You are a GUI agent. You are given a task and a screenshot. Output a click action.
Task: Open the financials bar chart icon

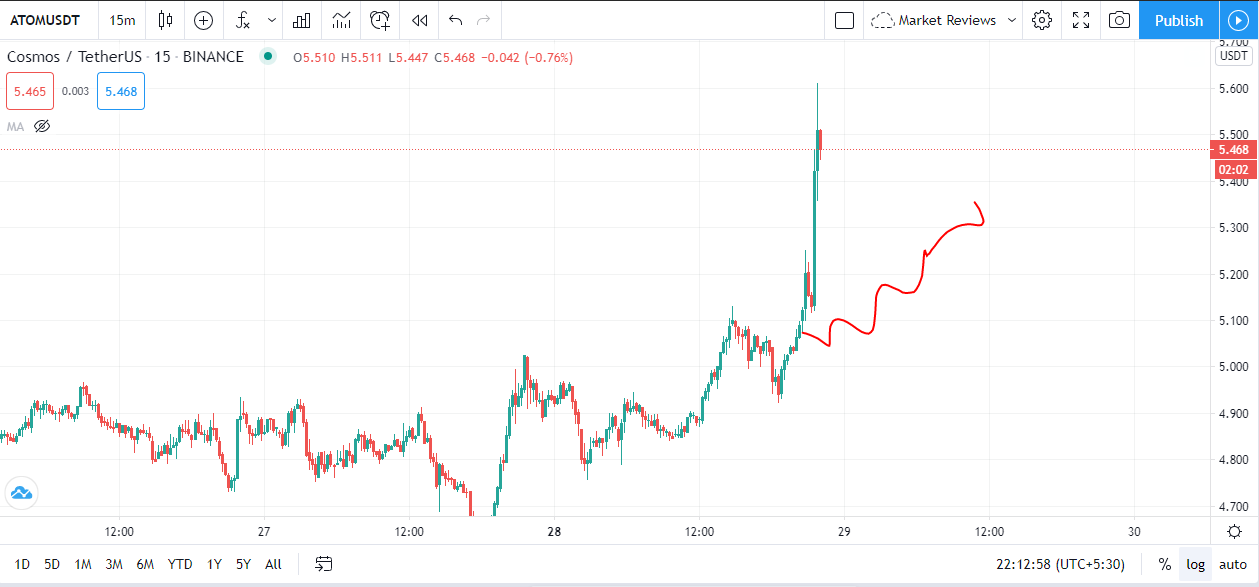pos(301,20)
